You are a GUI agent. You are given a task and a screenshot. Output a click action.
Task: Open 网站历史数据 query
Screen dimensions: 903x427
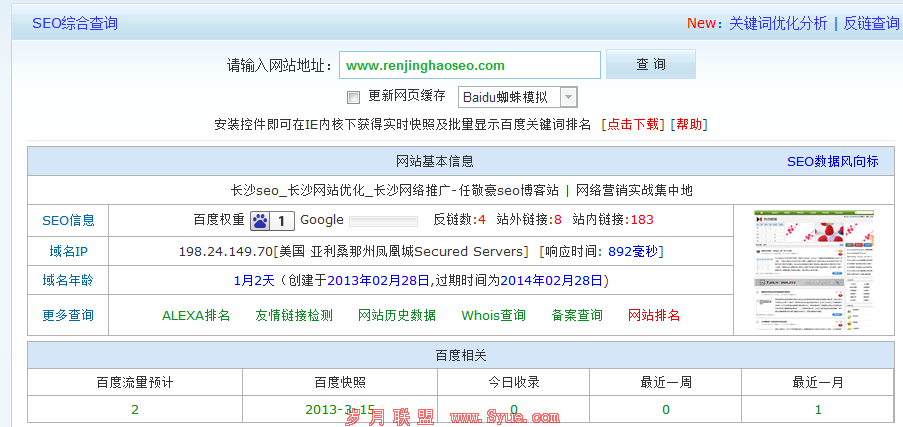point(397,315)
